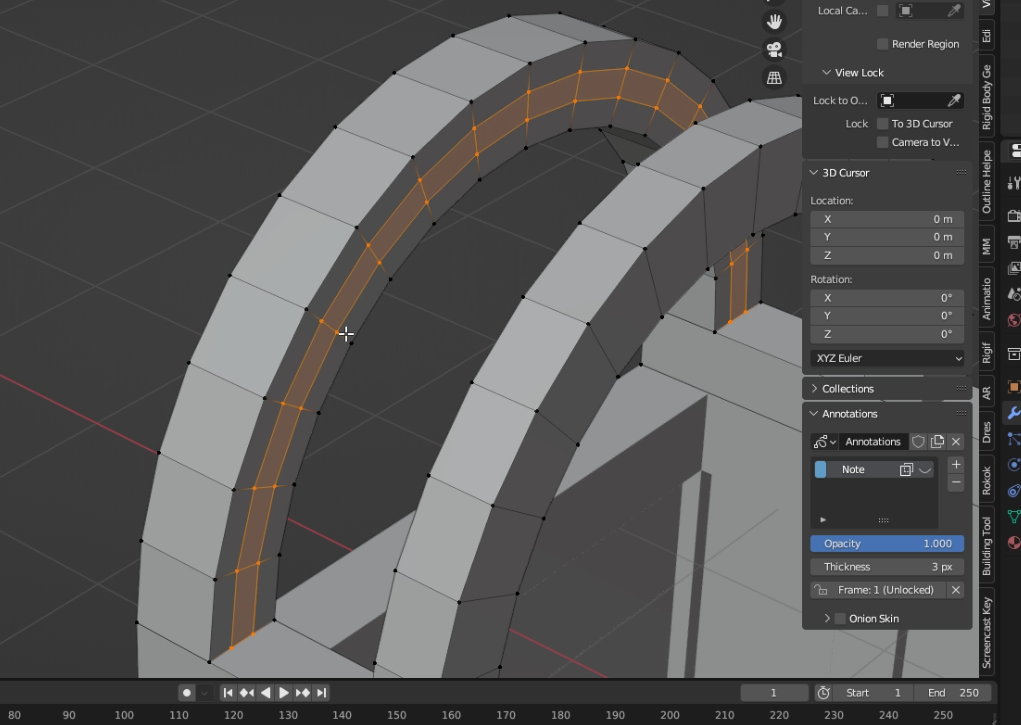This screenshot has height=725, width=1021.
Task: Remove the selected annotation layer
Action: (956, 483)
